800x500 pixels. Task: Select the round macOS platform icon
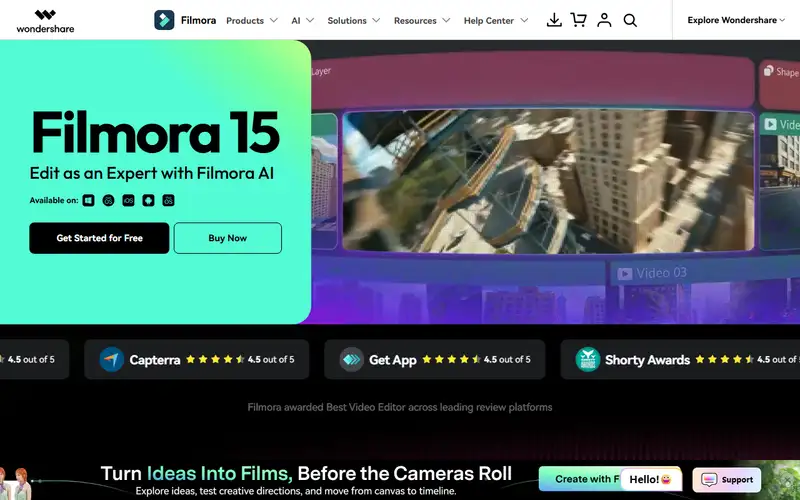(x=108, y=201)
